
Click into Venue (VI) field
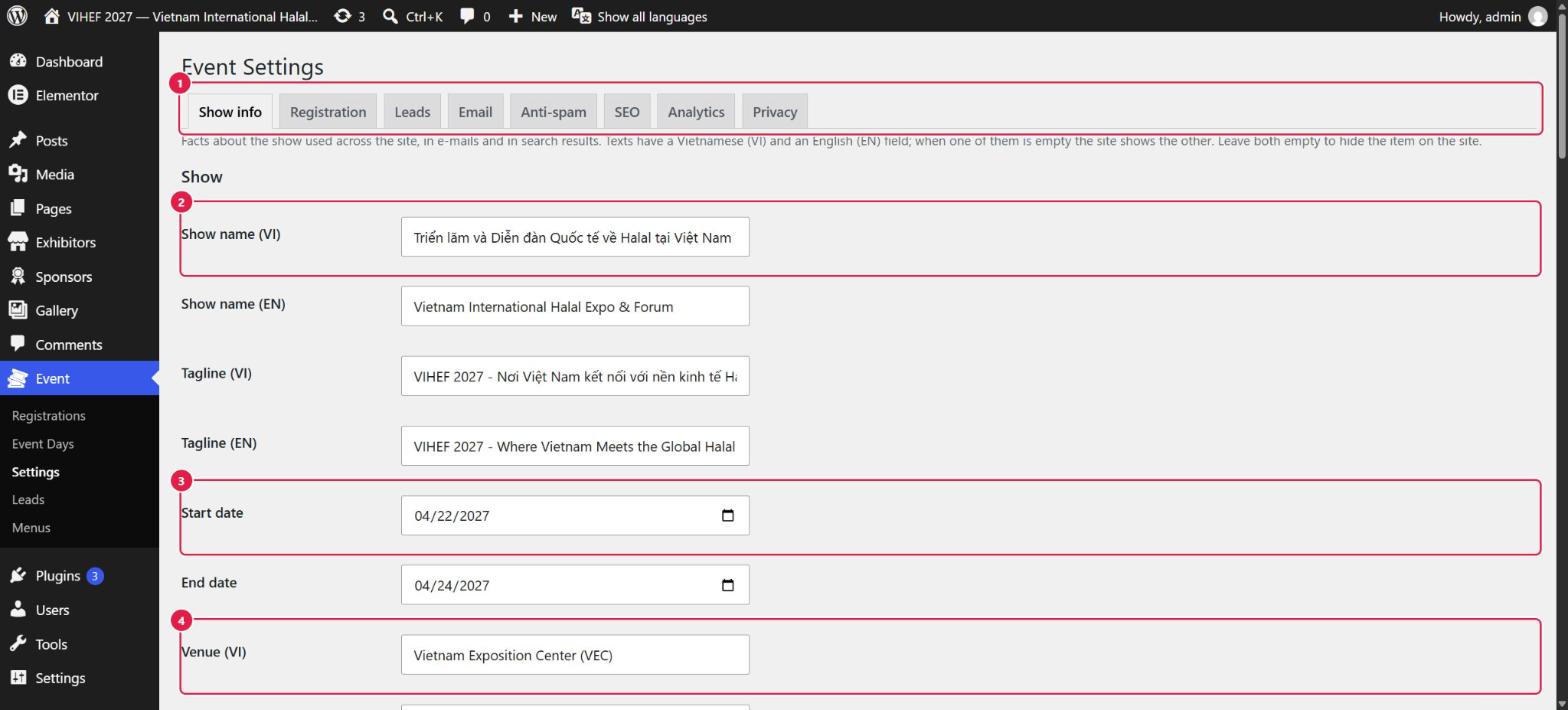[575, 655]
